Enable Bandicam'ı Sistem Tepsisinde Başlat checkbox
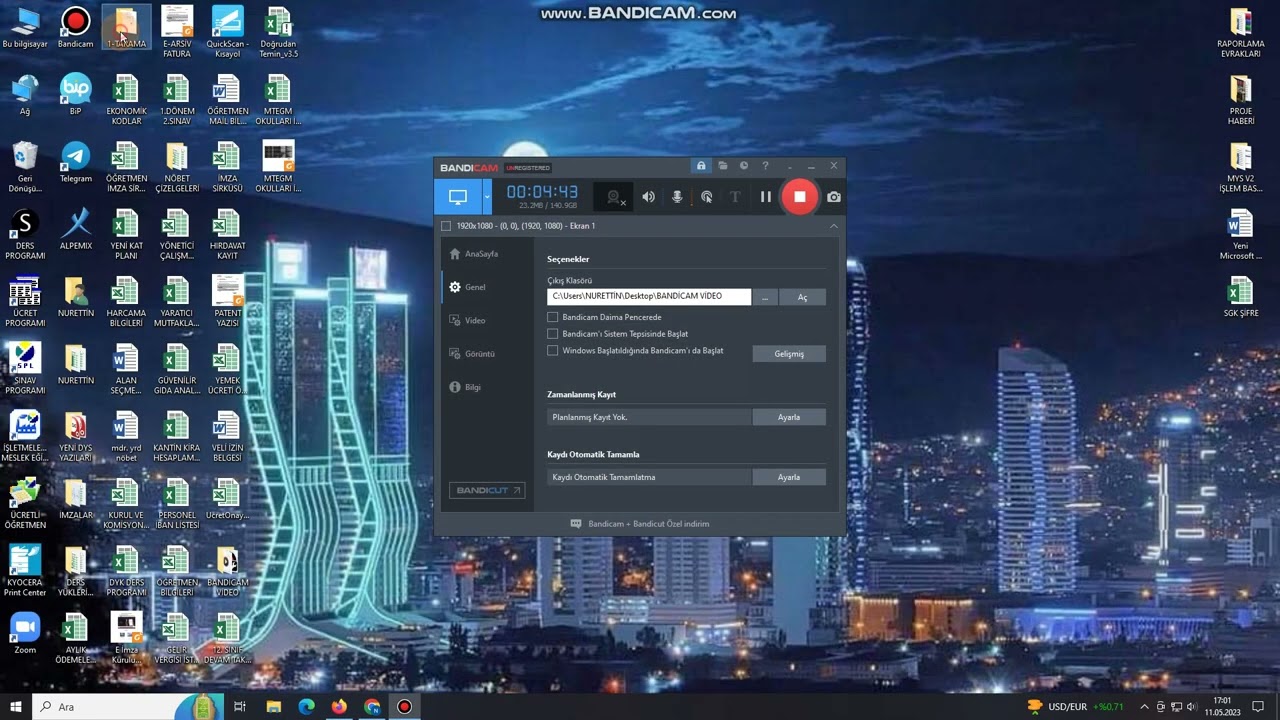 pos(553,334)
